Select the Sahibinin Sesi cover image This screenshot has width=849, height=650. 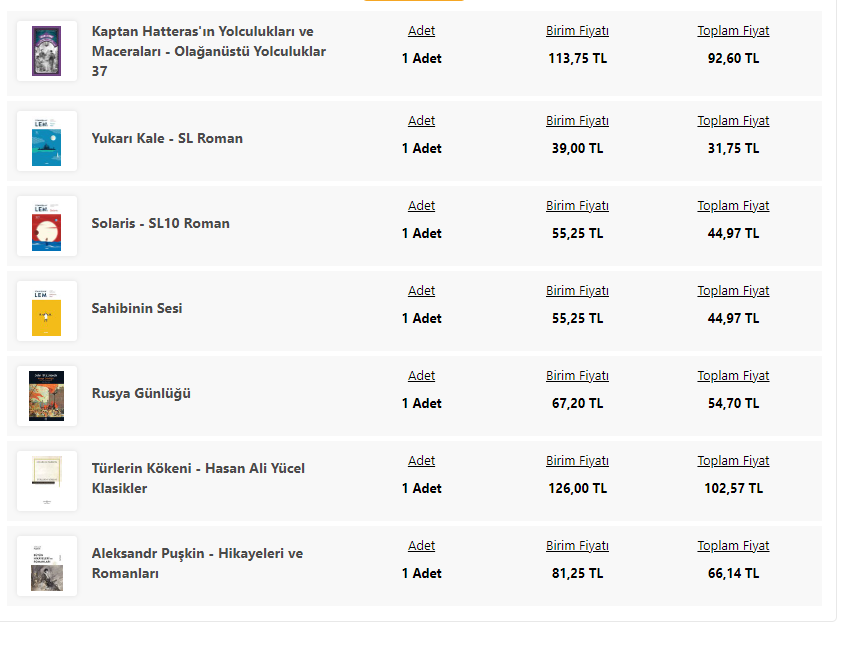pyautogui.click(x=47, y=311)
